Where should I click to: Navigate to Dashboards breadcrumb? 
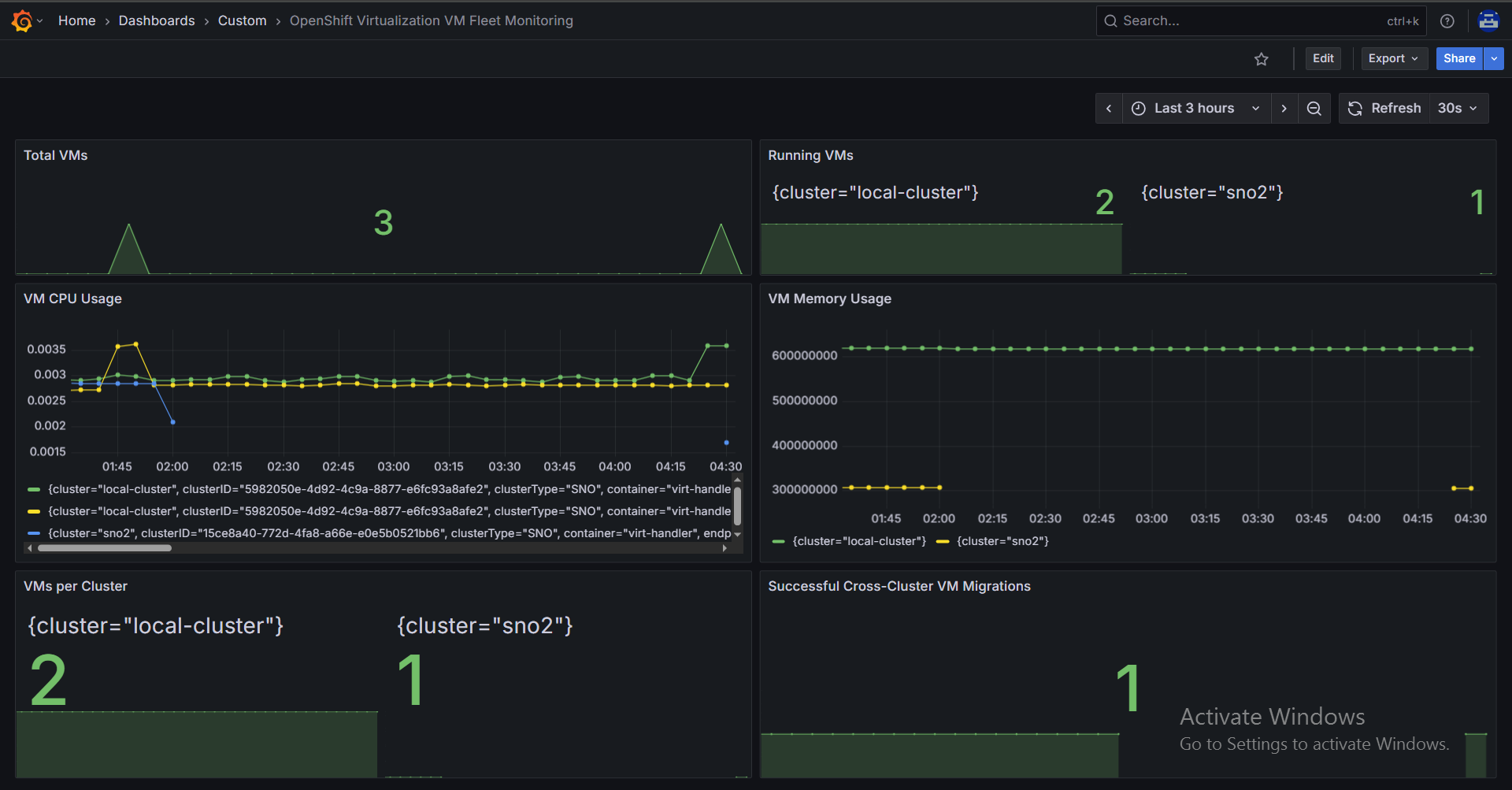point(156,21)
